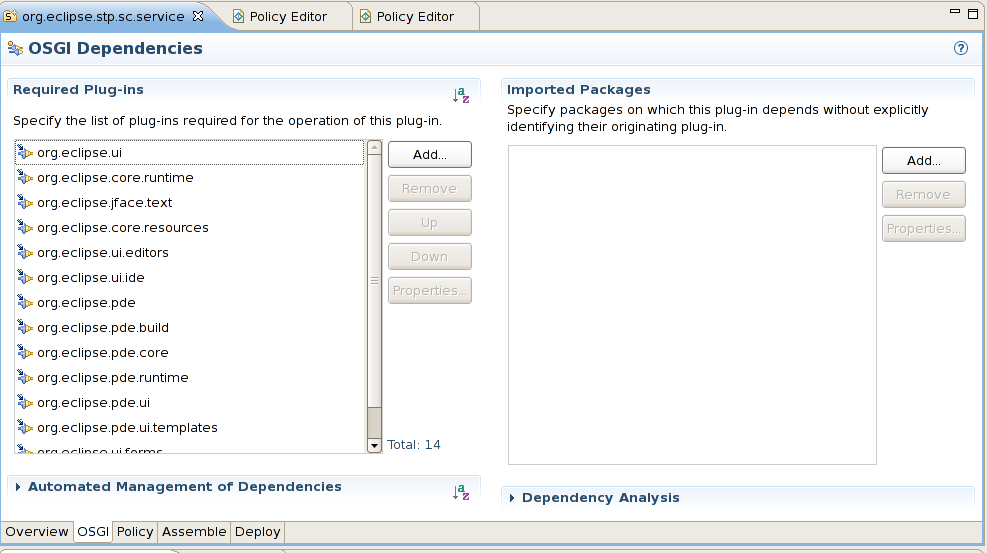Select org.eclipse.core.resources plug-in row

point(189,227)
